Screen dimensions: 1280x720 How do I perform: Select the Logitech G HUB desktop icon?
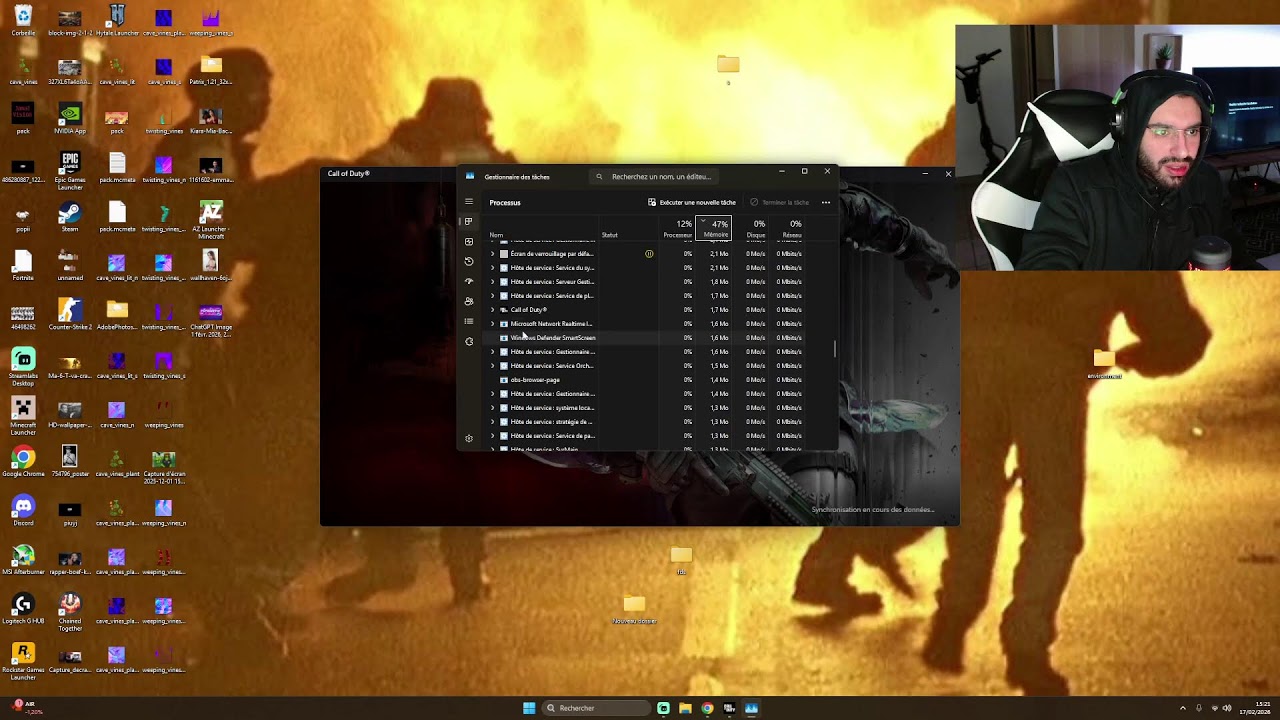pos(23,609)
